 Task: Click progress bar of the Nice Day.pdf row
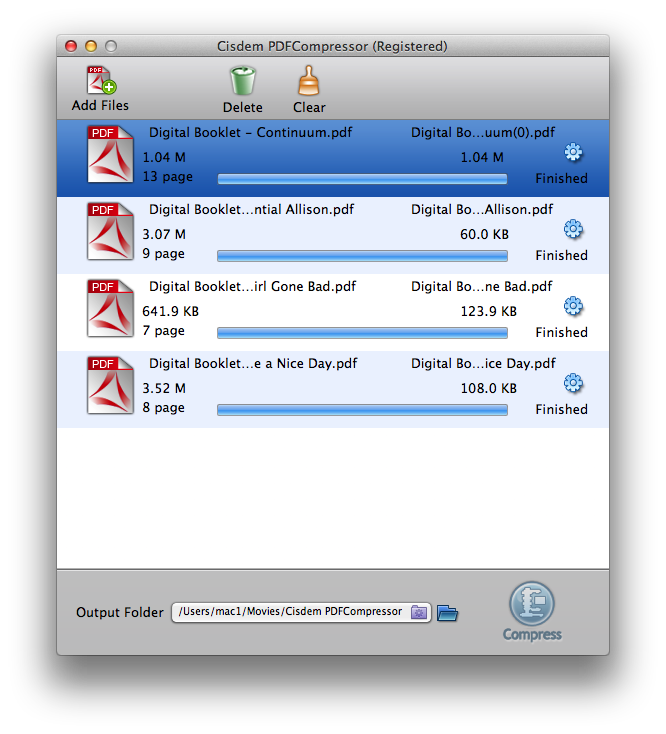[362, 409]
